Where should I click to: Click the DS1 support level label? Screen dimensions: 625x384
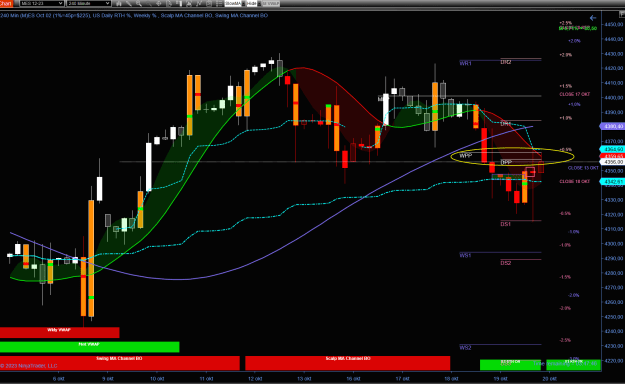(x=505, y=224)
